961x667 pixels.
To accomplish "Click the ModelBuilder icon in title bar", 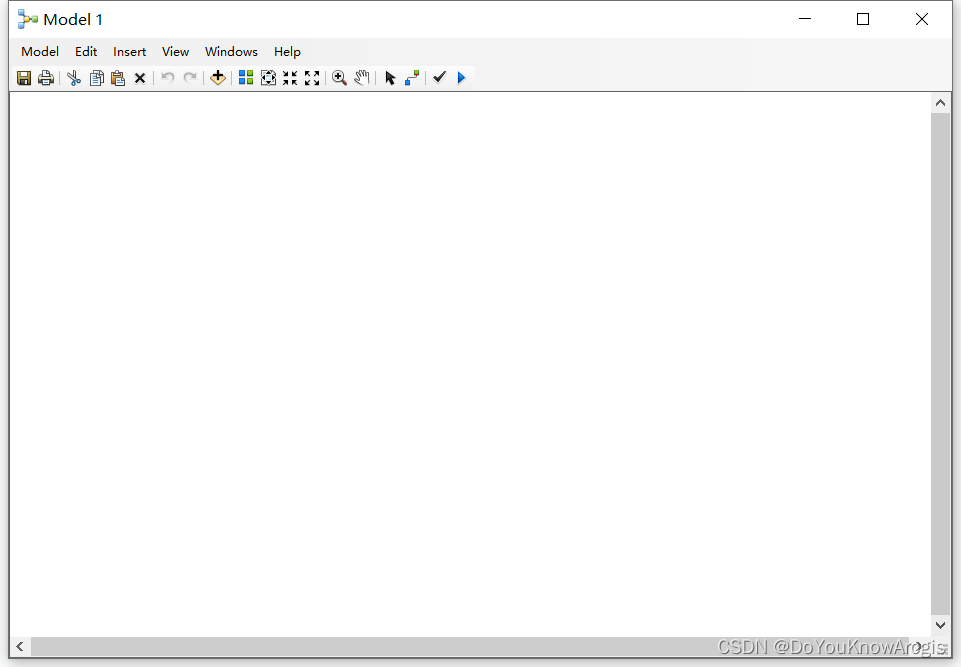I will tap(28, 19).
